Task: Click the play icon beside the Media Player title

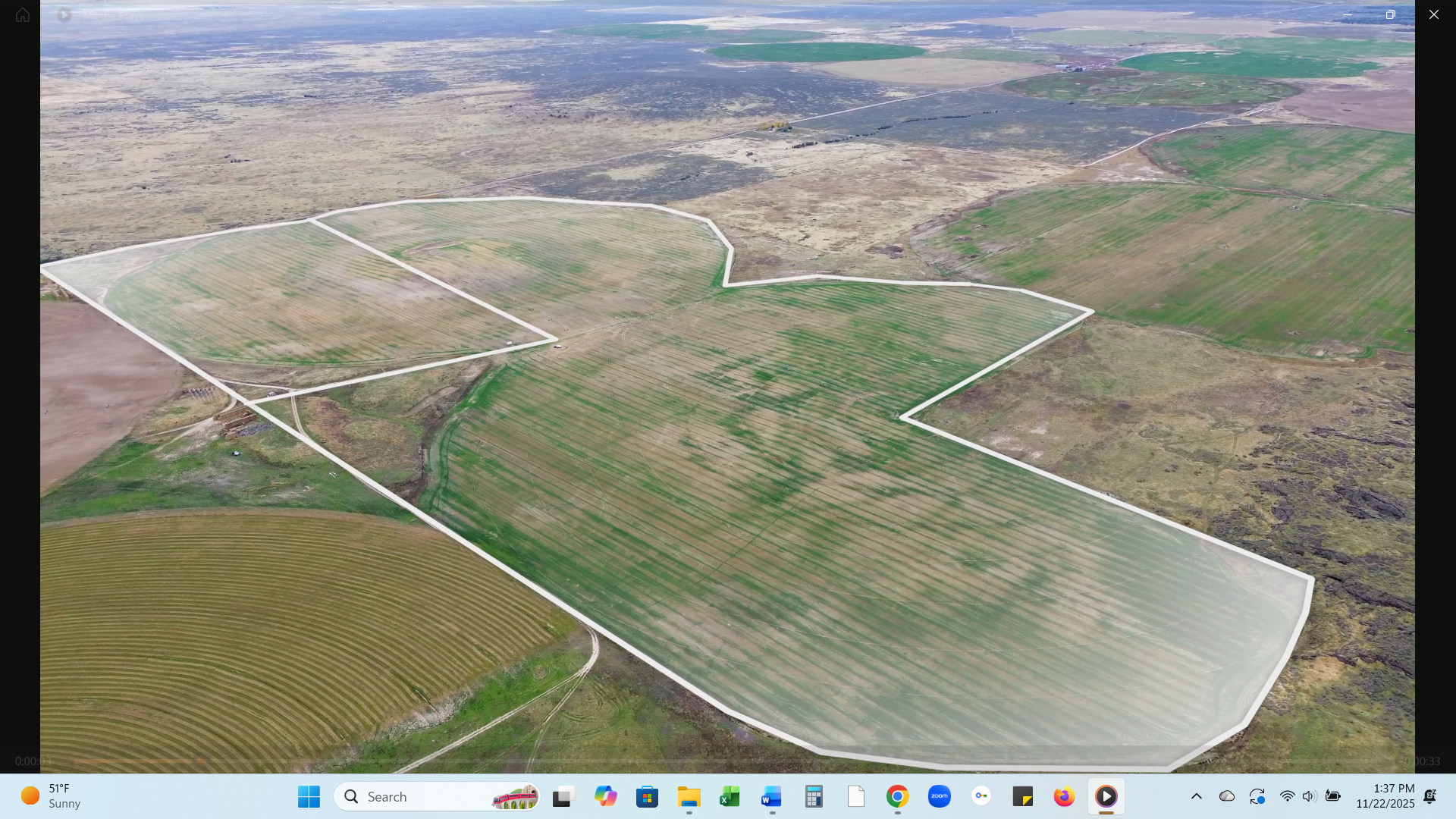Action: (x=64, y=14)
